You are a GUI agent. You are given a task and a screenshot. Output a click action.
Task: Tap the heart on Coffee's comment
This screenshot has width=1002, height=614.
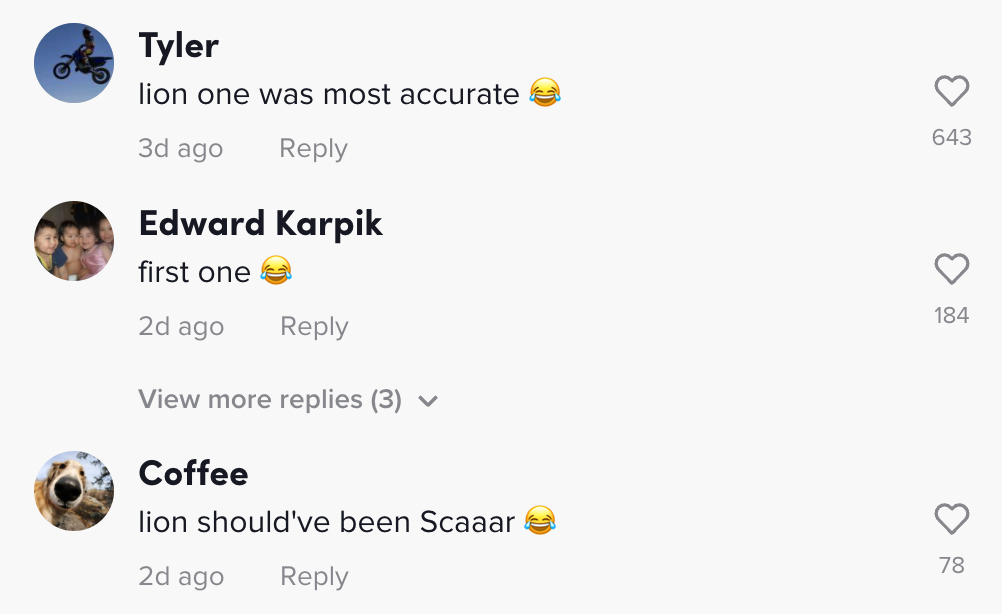(x=951, y=520)
